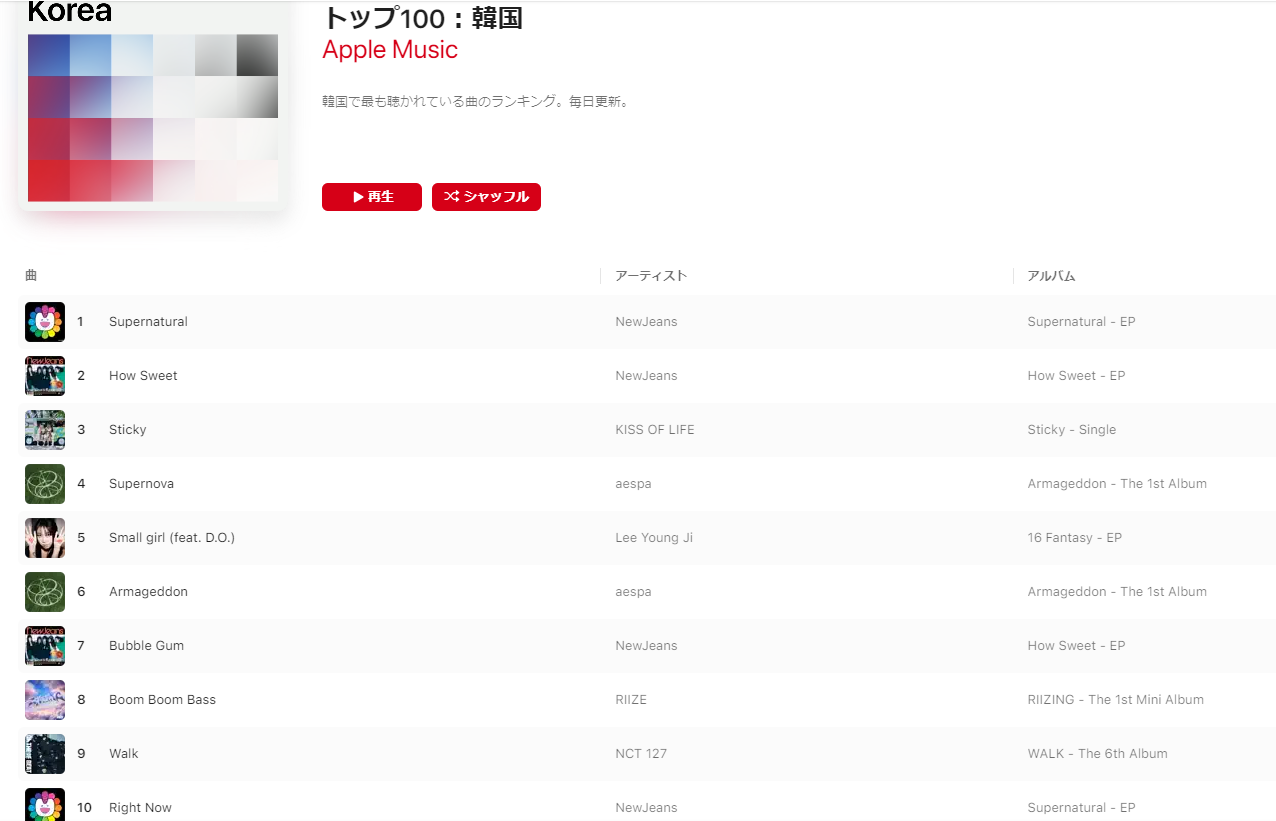Click the RIIZE artist name

pos(631,700)
